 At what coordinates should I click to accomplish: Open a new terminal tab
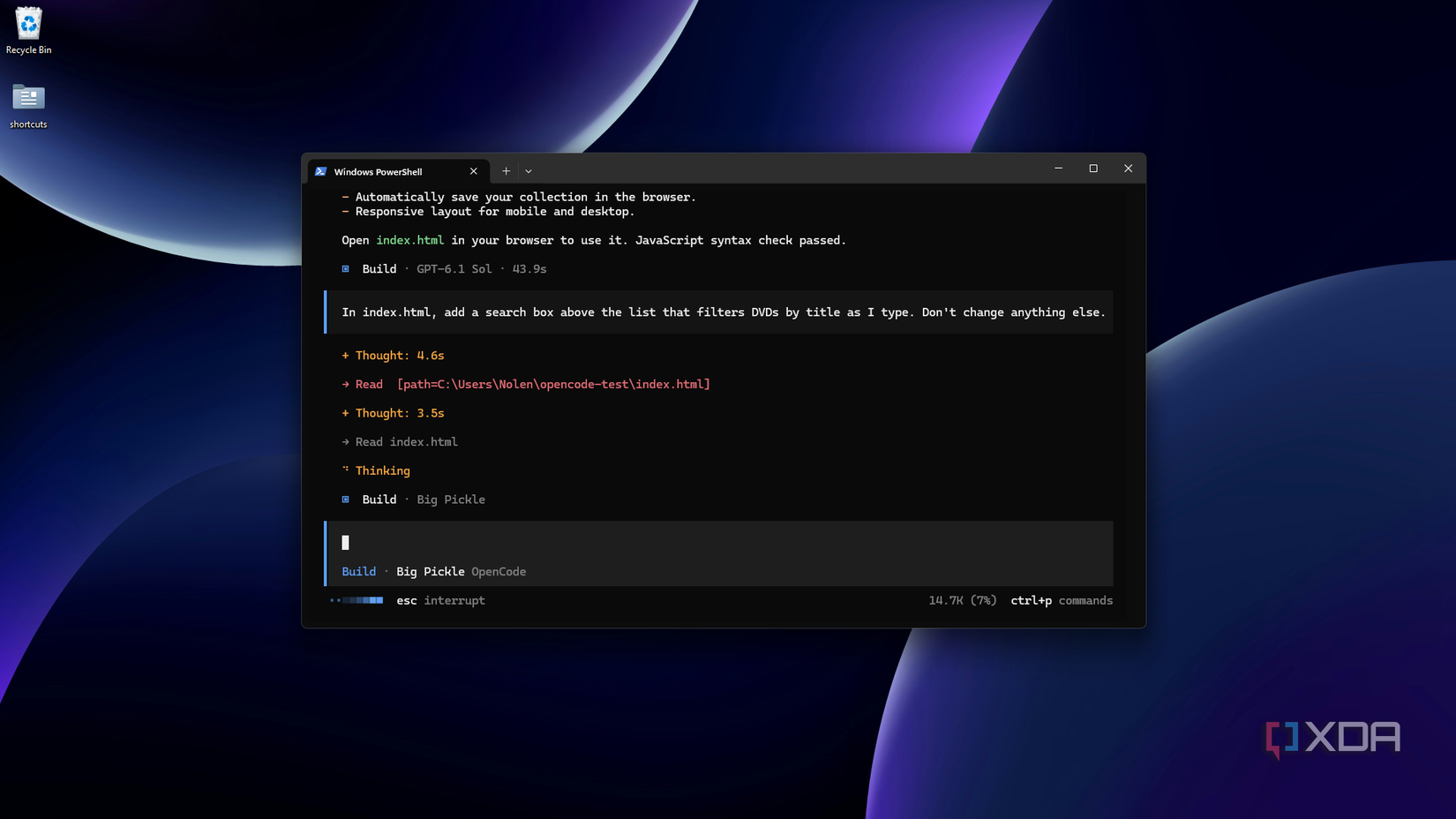[x=506, y=171]
